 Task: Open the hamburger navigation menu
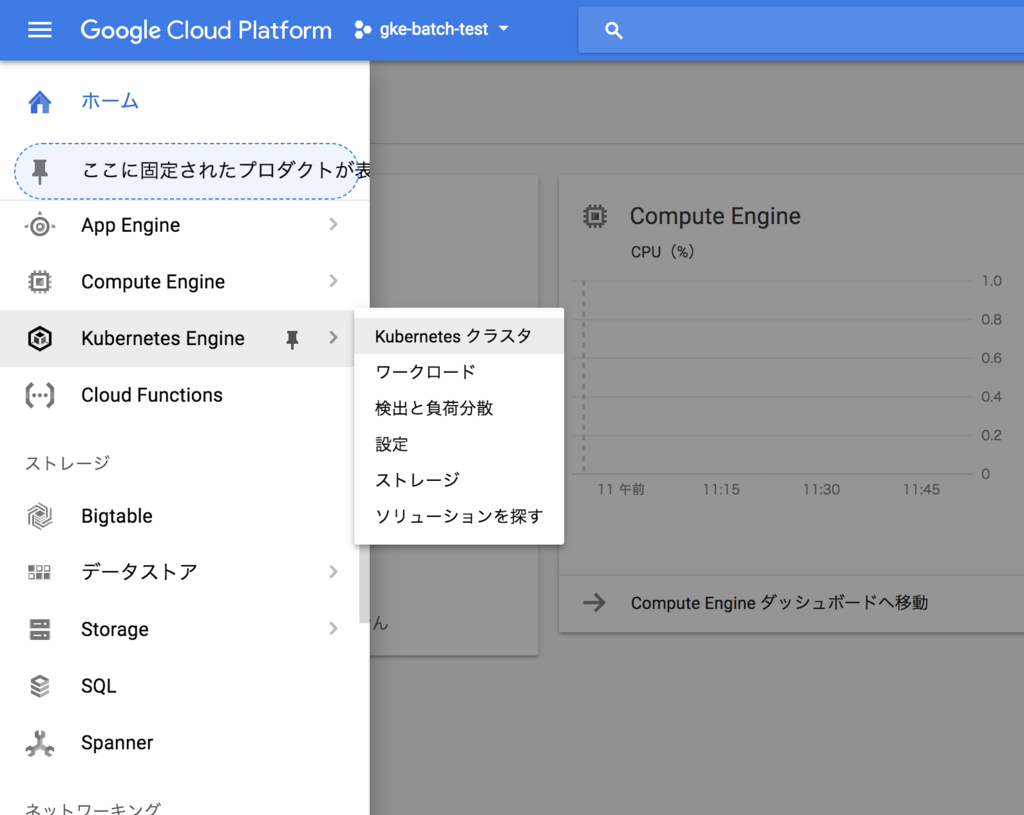tap(40, 30)
